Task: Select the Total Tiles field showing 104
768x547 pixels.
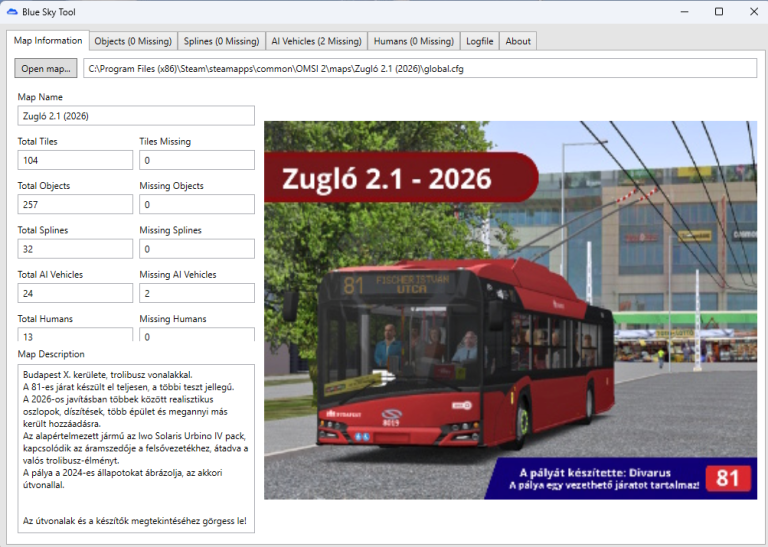Action: point(75,160)
